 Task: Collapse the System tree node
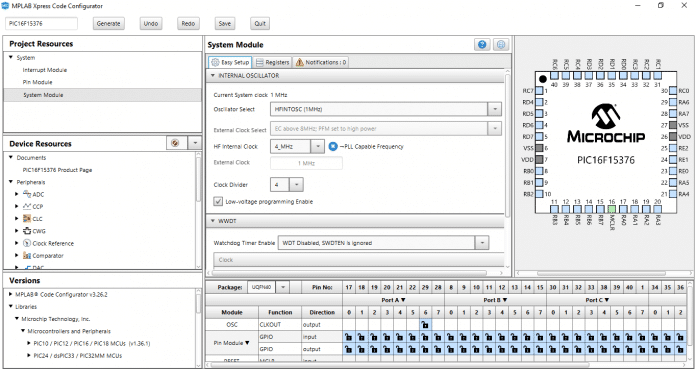(11, 57)
